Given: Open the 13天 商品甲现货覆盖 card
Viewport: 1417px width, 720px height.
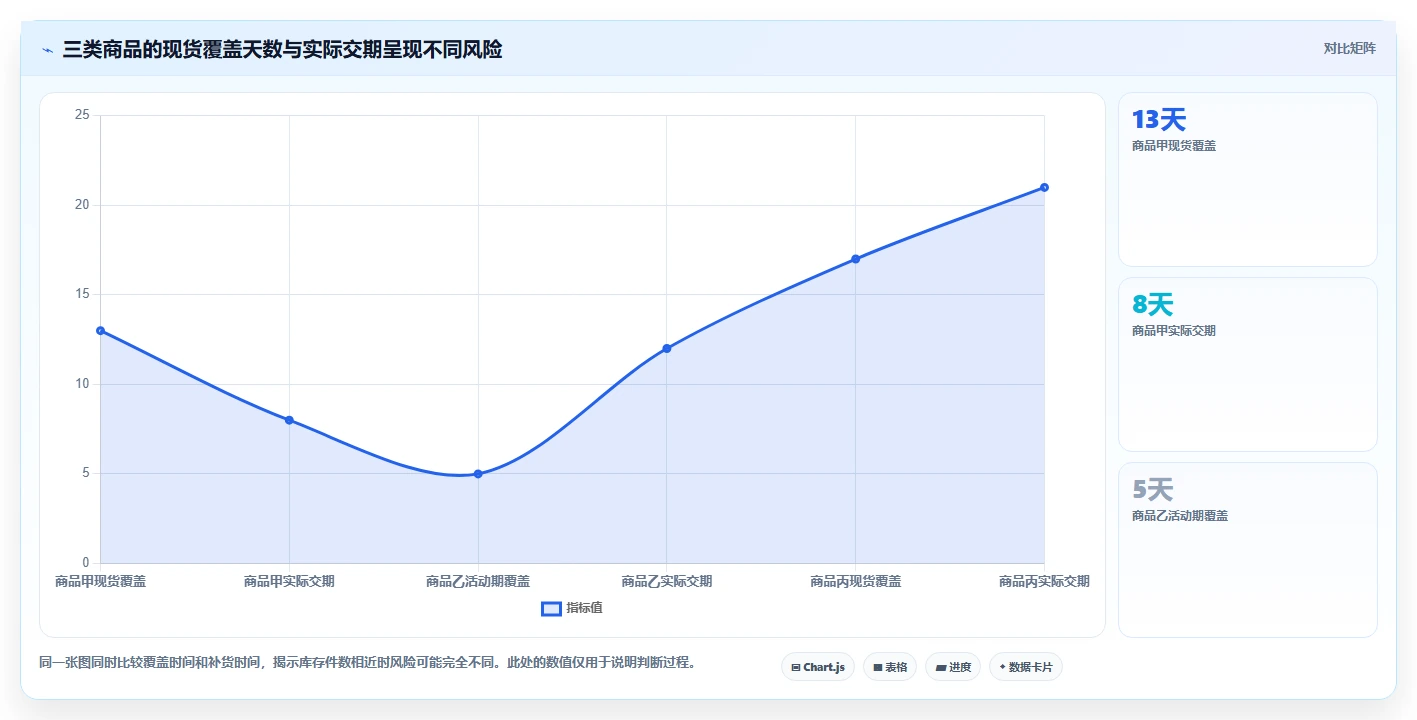Looking at the screenshot, I should click(1247, 179).
